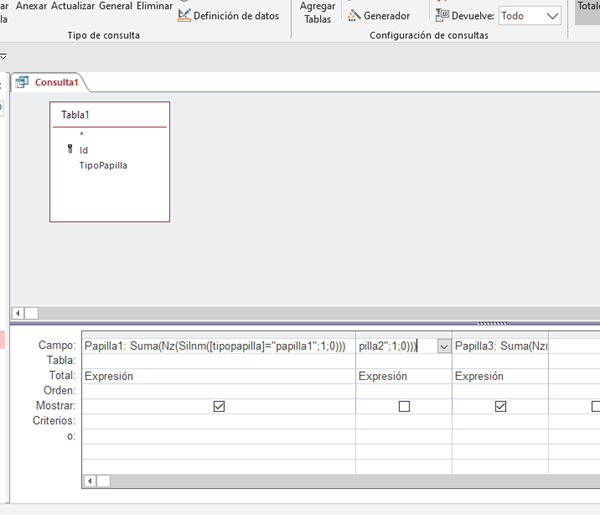Click the primary key icon beside Id
The height and width of the screenshot is (515, 600).
coord(69,150)
